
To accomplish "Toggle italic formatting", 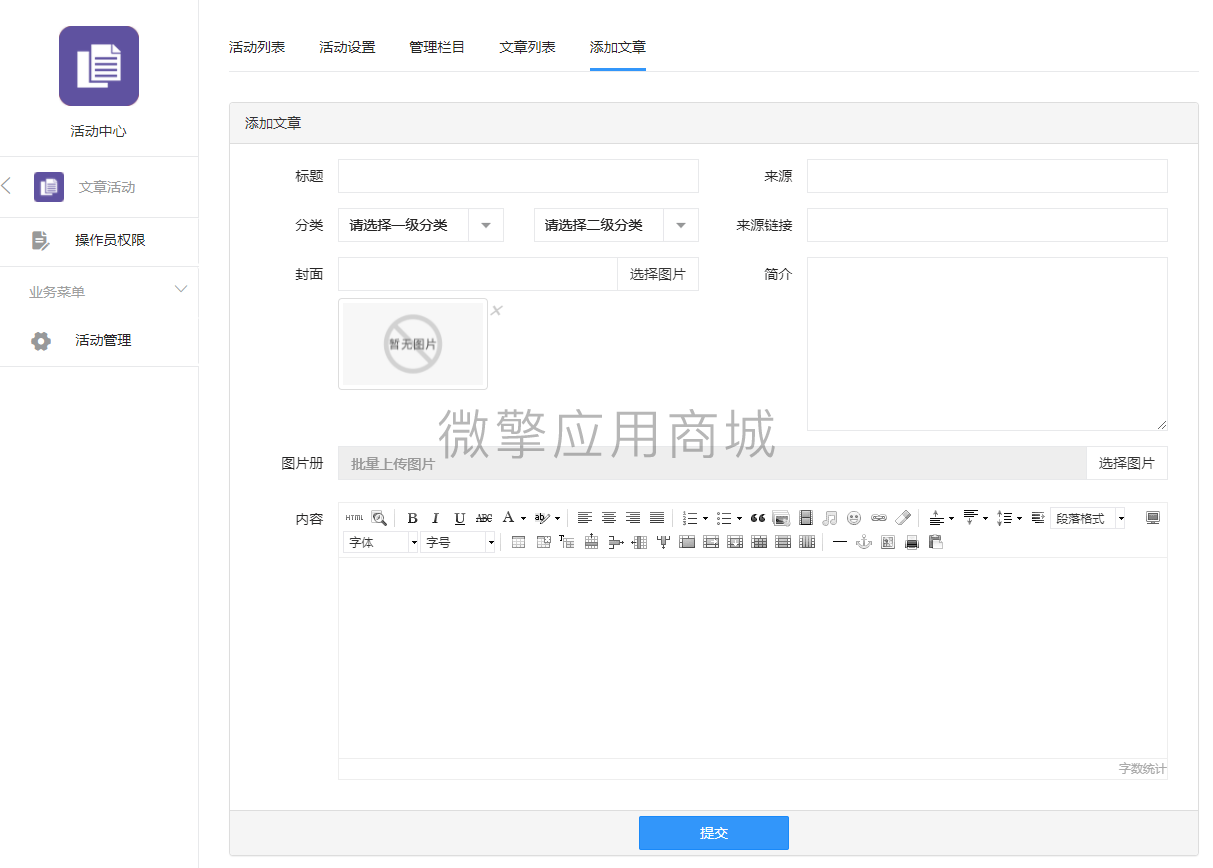I will pos(435,518).
